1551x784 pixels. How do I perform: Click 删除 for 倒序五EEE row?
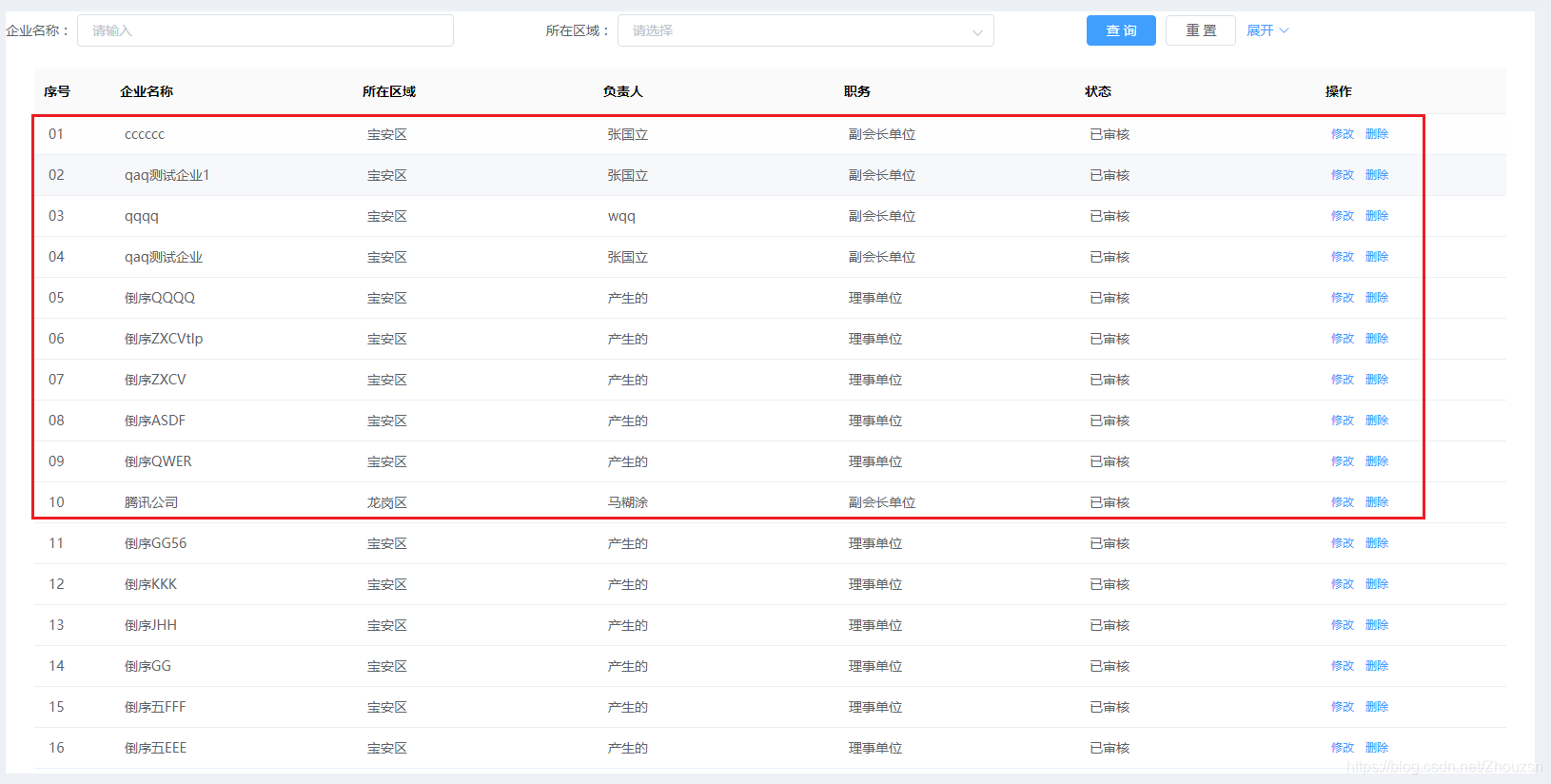pyautogui.click(x=1377, y=748)
